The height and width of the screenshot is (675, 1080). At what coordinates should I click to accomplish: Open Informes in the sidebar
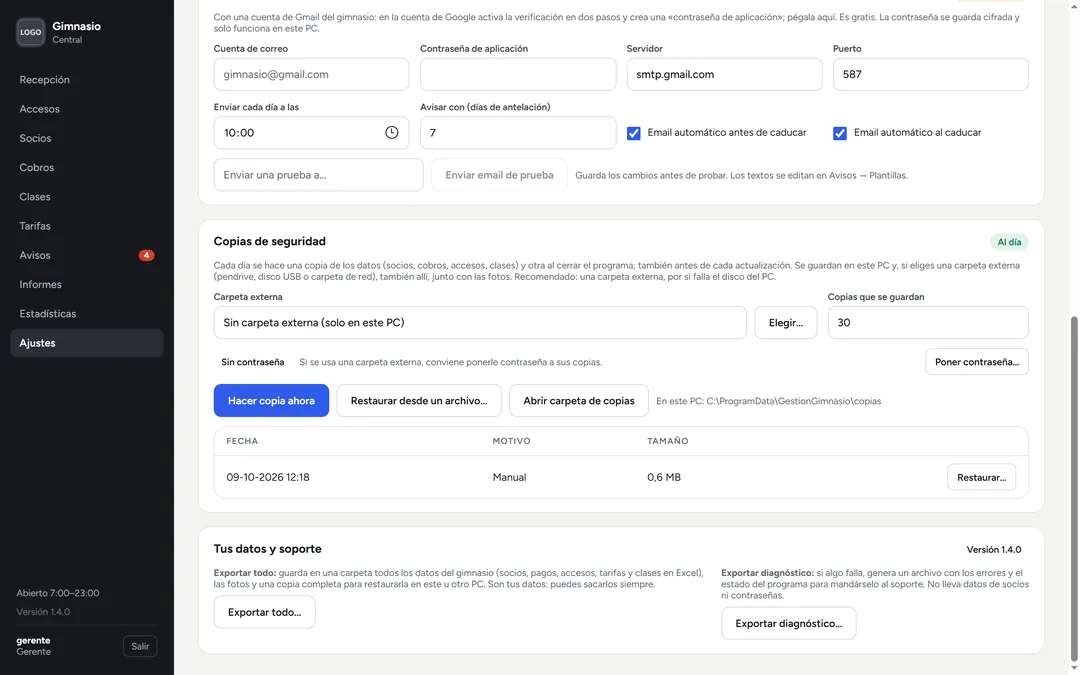[87, 284]
